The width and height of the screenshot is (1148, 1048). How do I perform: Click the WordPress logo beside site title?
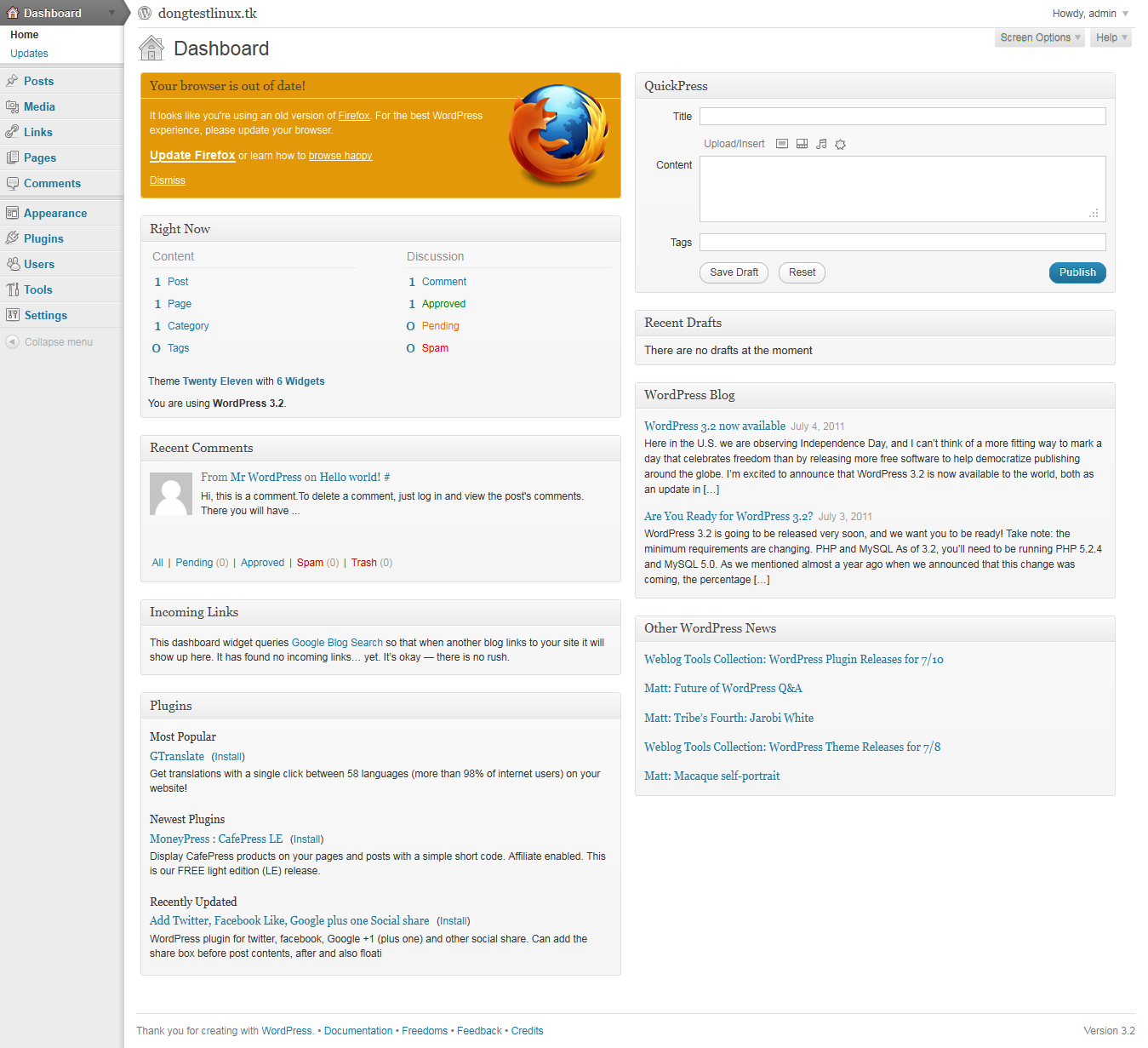point(145,13)
